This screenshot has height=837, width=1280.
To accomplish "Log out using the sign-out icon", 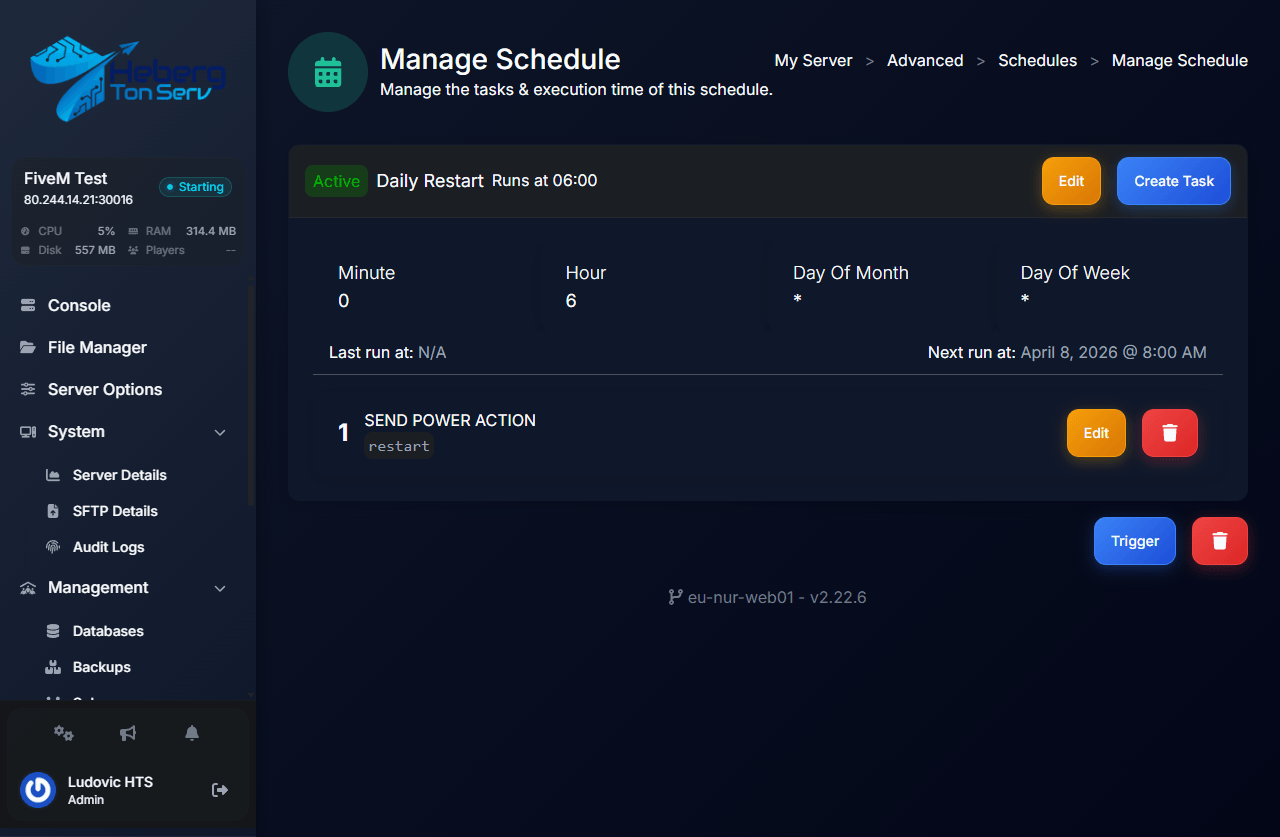I will coord(220,790).
